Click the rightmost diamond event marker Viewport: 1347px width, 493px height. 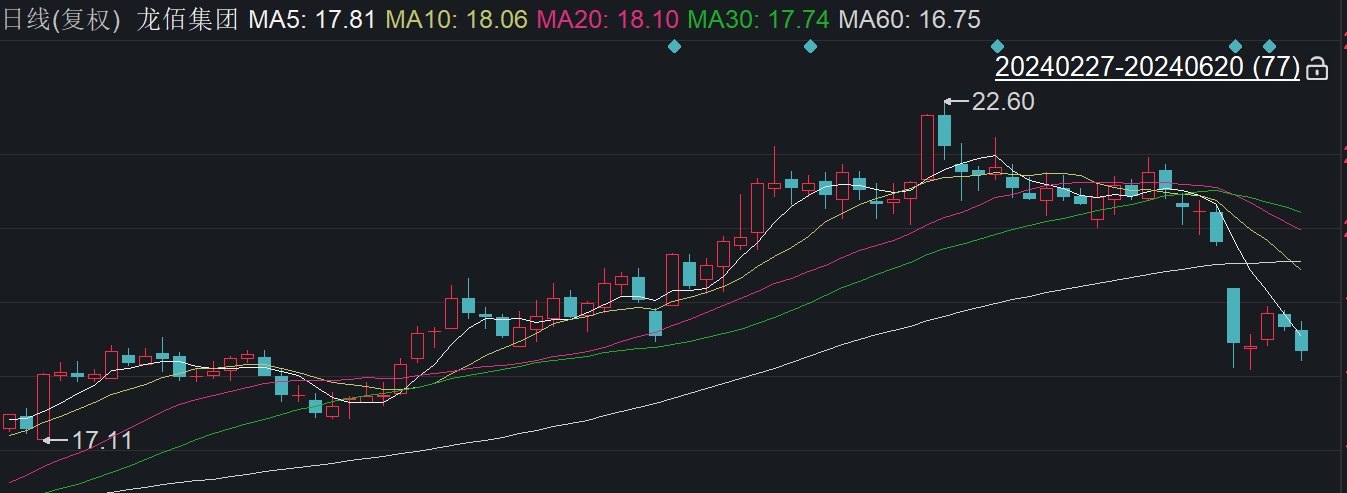tap(1269, 46)
